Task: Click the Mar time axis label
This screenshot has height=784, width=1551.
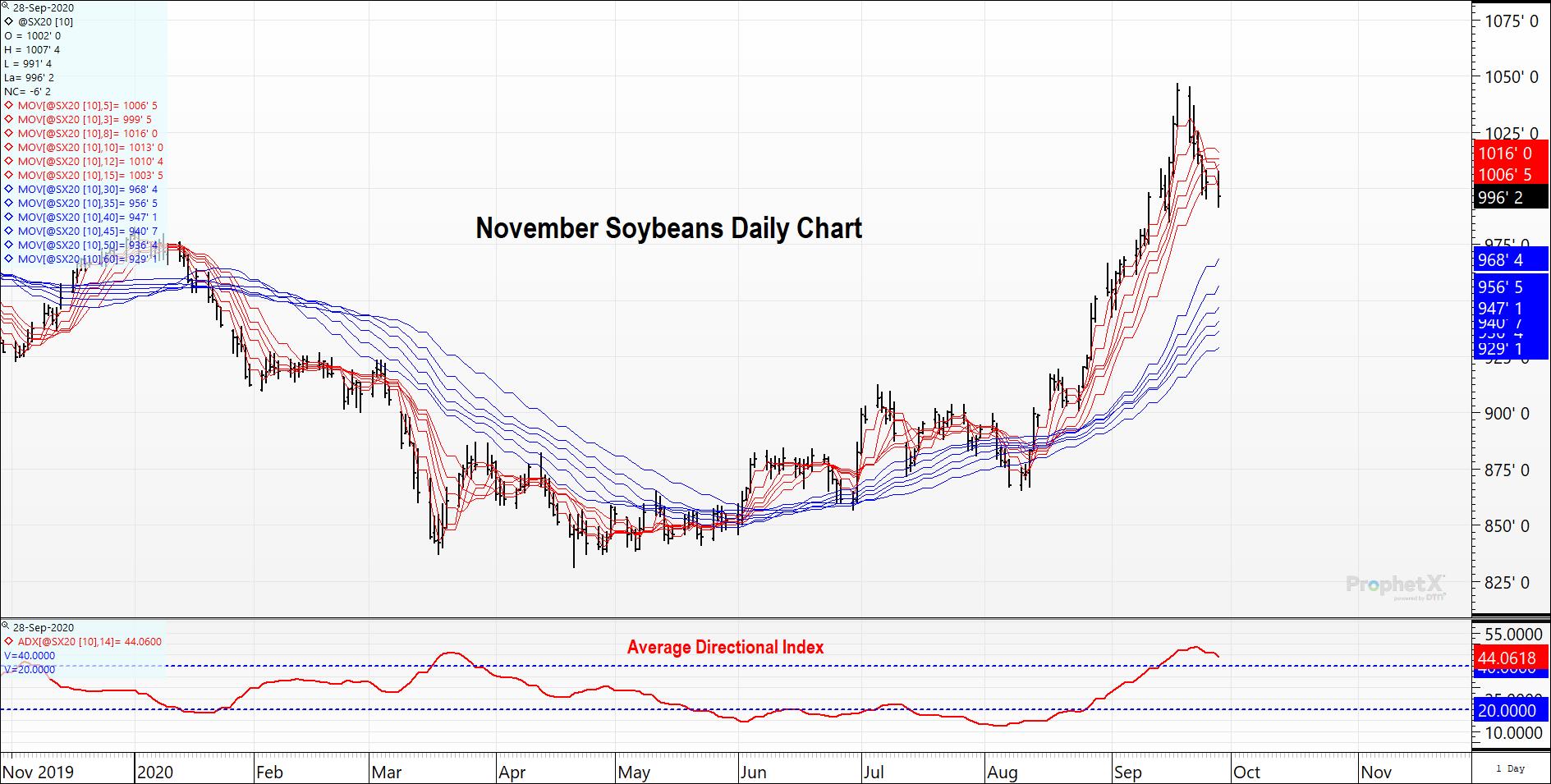Action: pyautogui.click(x=387, y=773)
